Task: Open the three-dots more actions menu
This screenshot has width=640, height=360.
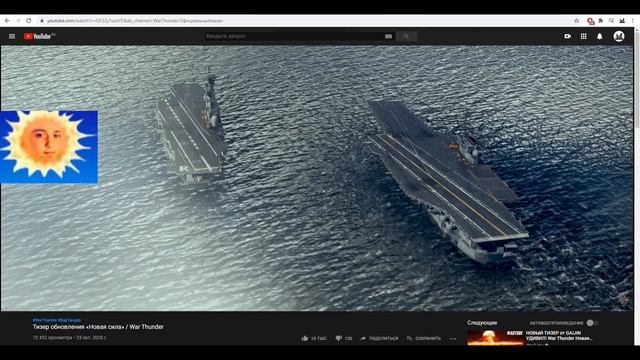Action: (x=453, y=338)
